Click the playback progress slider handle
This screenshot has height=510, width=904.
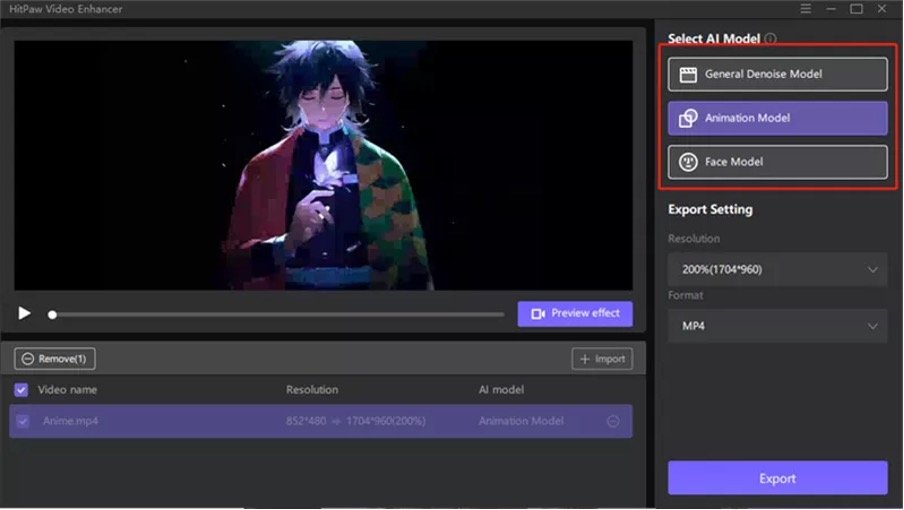click(x=52, y=315)
